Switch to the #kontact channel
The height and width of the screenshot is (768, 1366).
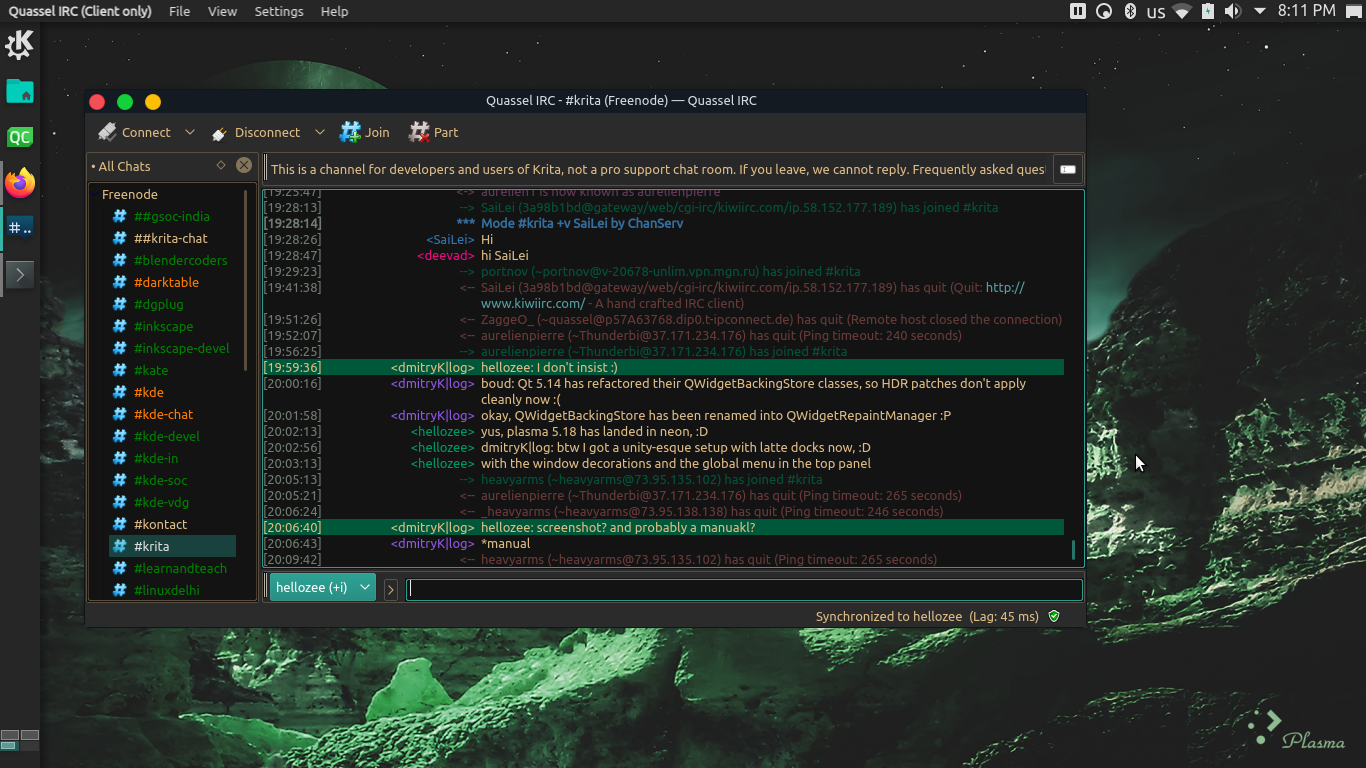coord(161,524)
